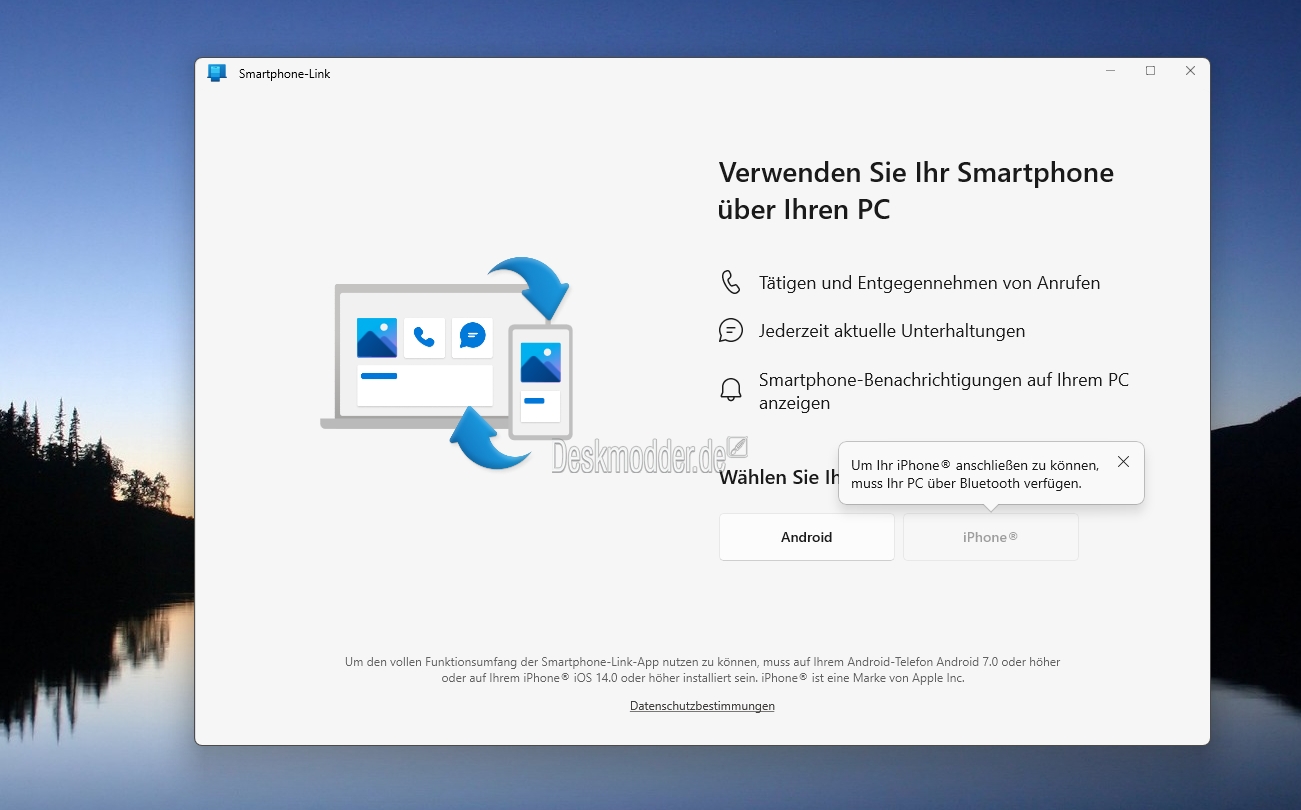
Task: Click the 'Wählen Sie' heading text
Action: point(778,477)
